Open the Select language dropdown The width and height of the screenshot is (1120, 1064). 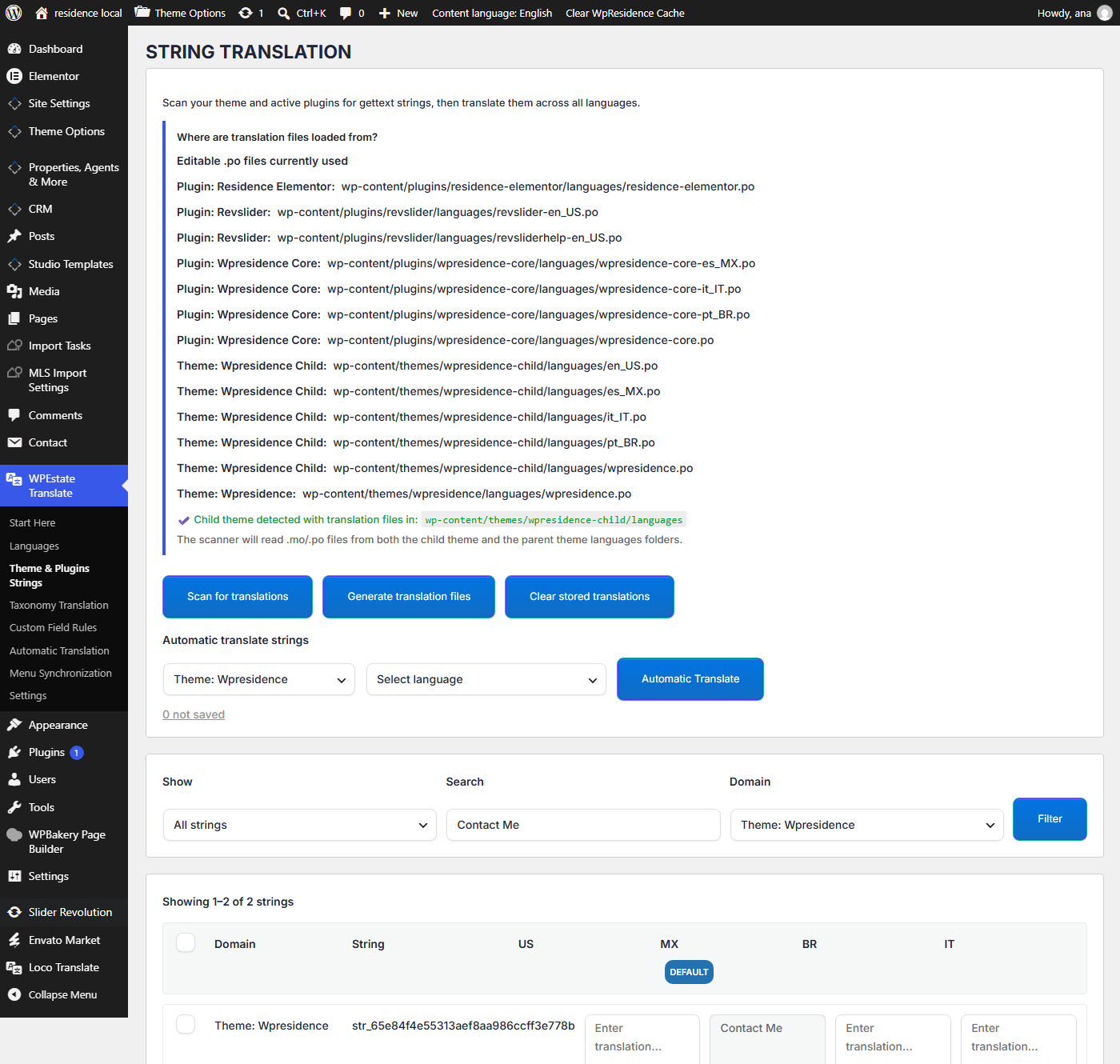[486, 679]
